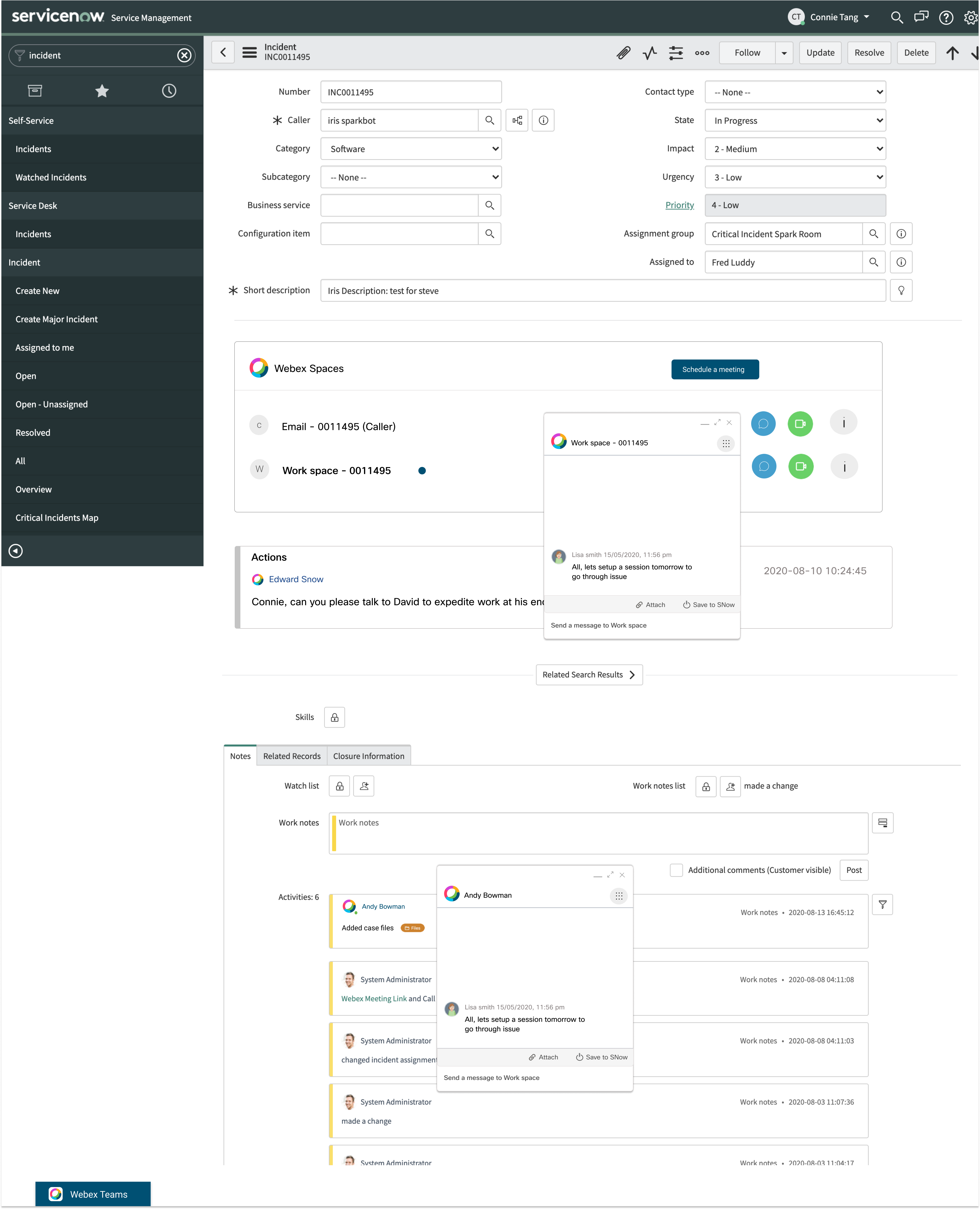The width and height of the screenshot is (980, 1209).
Task: Open the Impact dropdown
Action: pyautogui.click(x=795, y=149)
